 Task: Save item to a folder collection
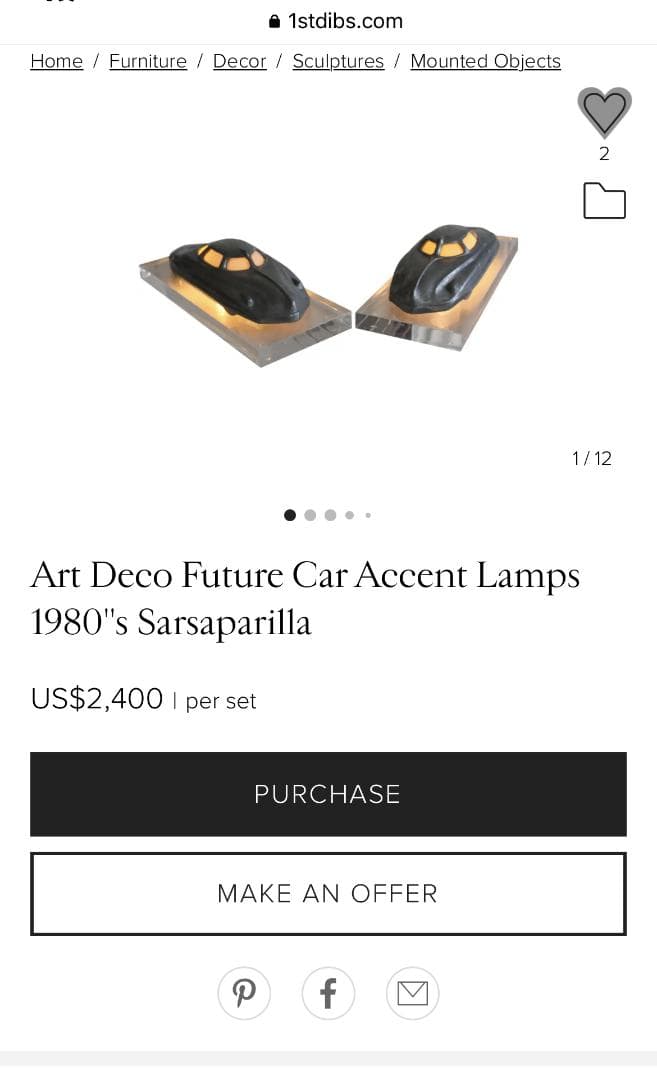pos(604,200)
